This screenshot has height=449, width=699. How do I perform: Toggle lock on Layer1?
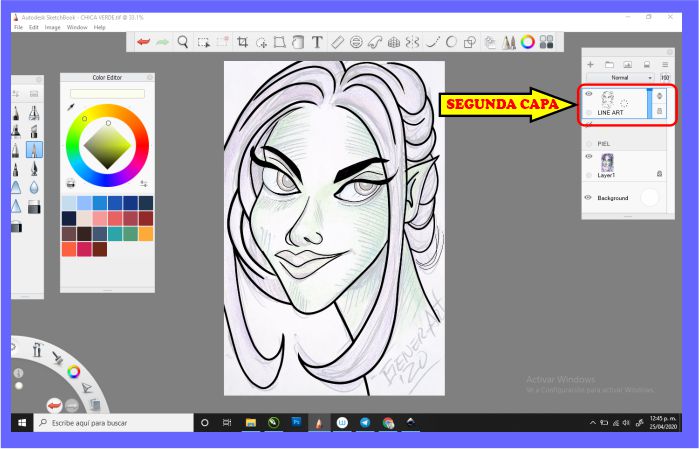click(659, 174)
